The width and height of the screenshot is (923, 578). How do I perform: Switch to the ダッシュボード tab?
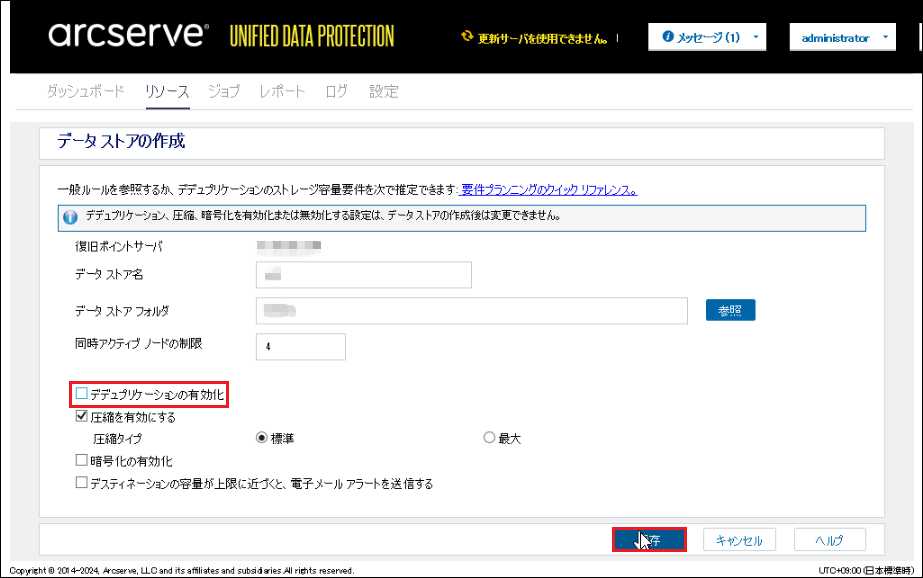coord(86,91)
